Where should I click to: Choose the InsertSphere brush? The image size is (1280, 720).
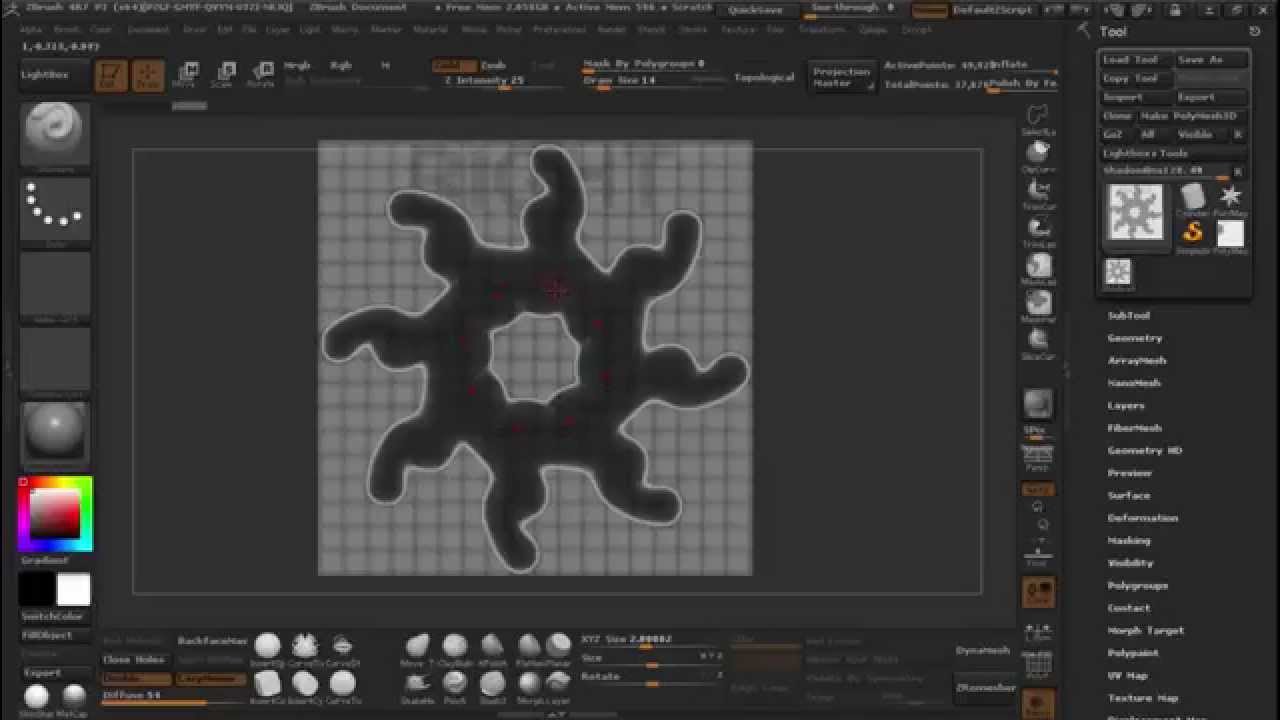(267, 648)
